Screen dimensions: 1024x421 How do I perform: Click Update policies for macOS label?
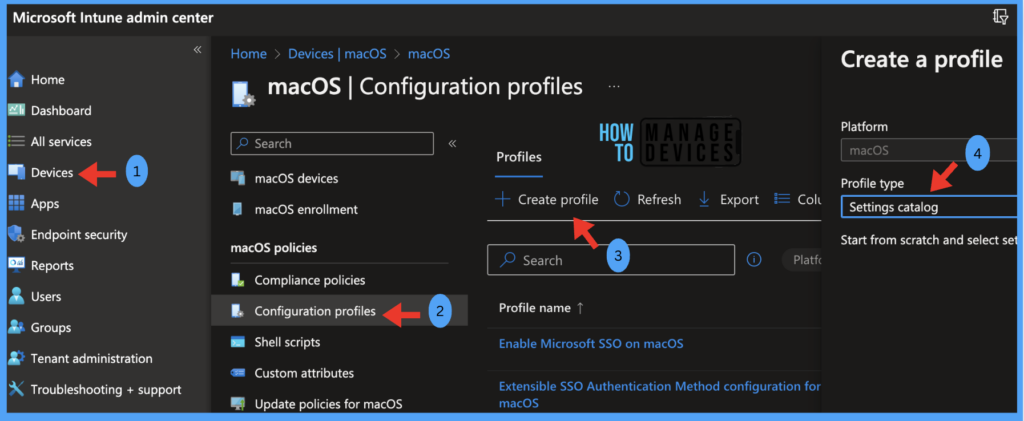(328, 404)
